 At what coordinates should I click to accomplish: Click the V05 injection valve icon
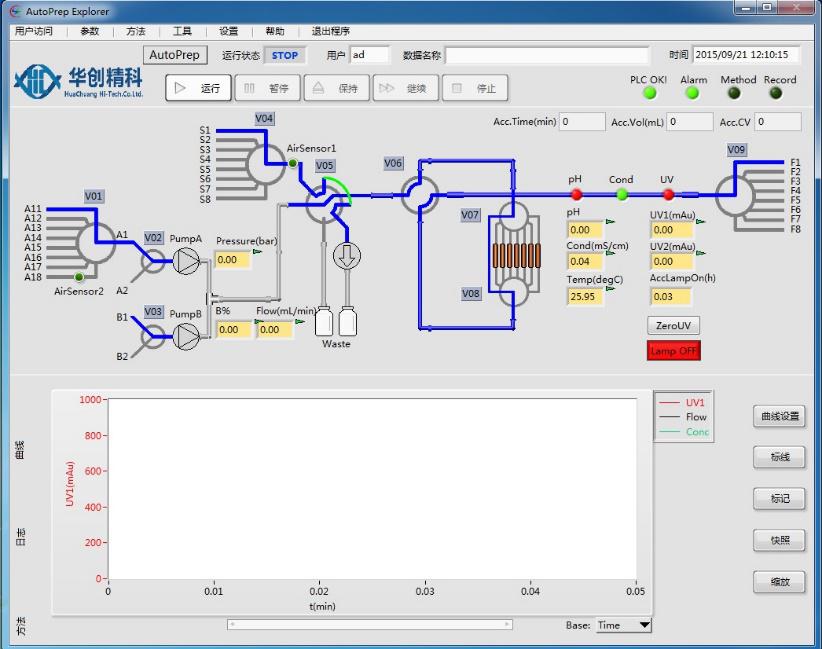(x=322, y=202)
